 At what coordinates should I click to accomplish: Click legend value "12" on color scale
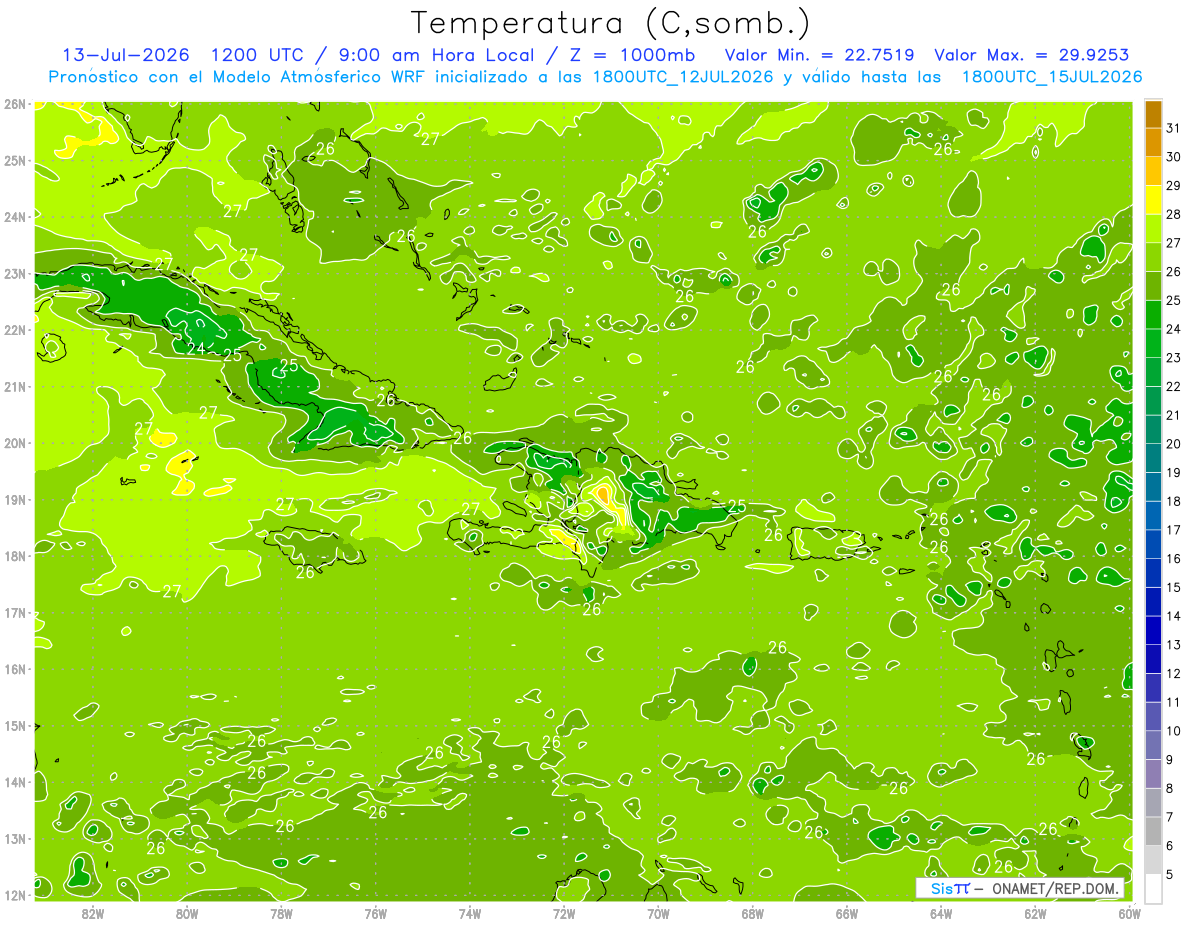point(1173,673)
